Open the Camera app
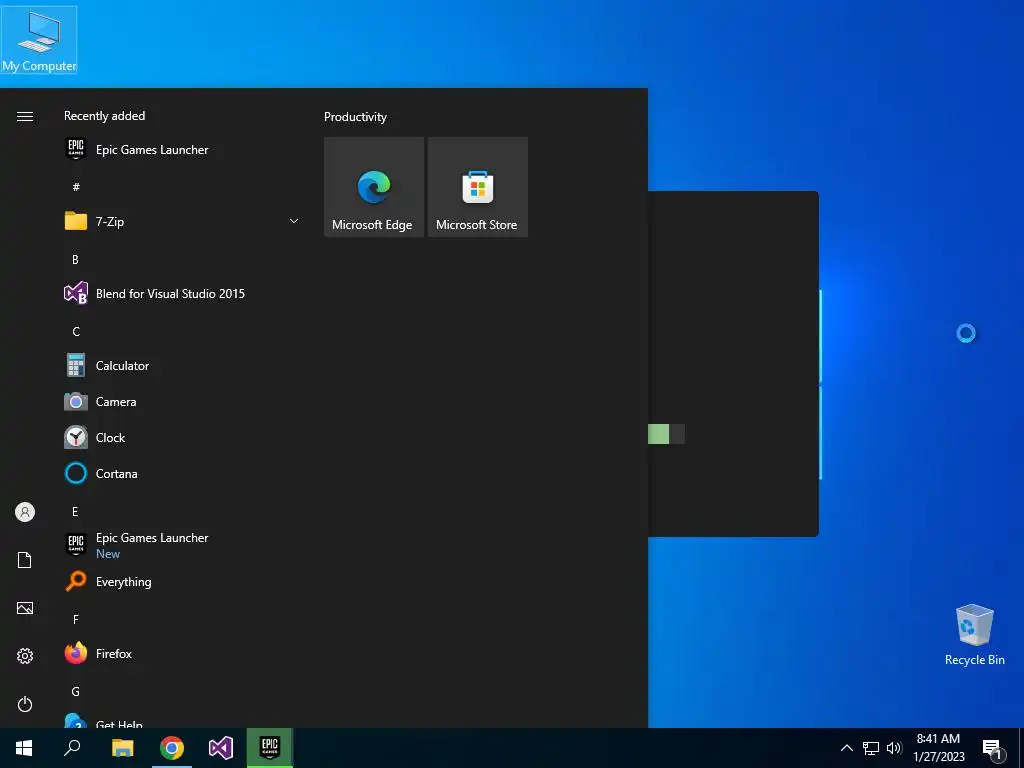 point(182,402)
